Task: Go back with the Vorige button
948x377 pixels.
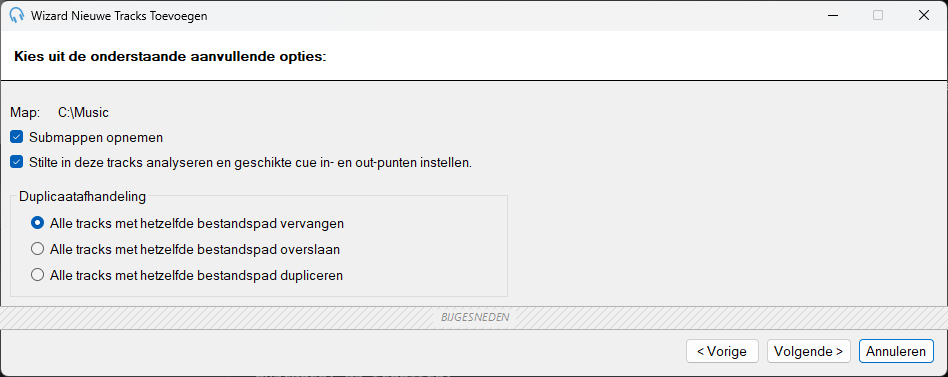Action: pos(722,351)
